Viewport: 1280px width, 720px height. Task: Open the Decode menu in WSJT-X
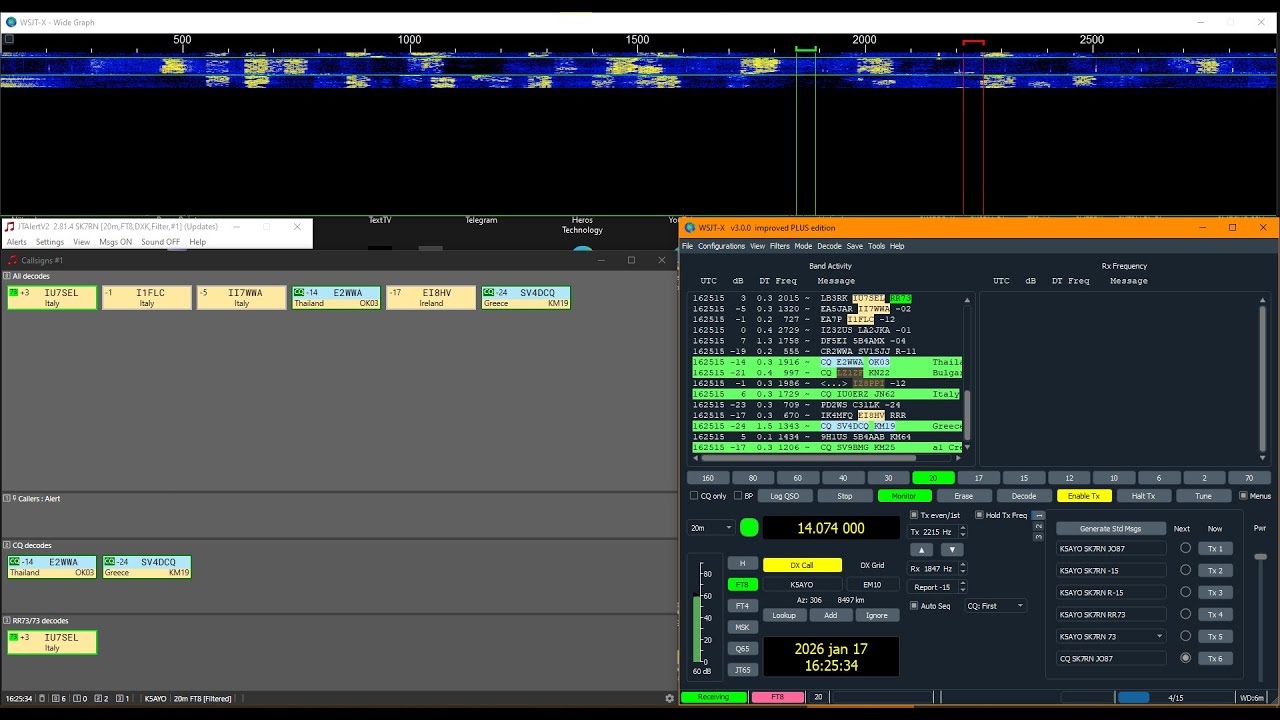[x=829, y=246]
